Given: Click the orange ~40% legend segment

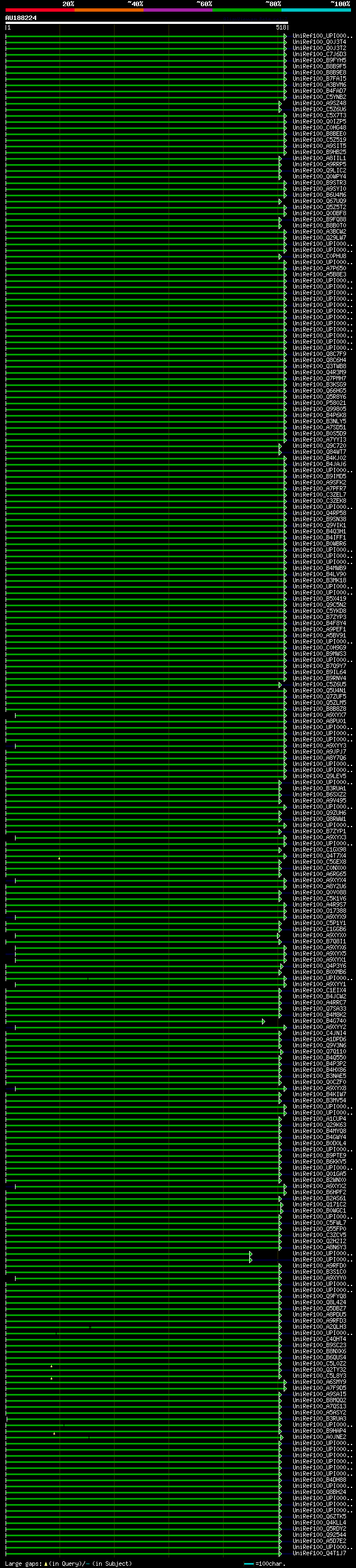Looking at the screenshot, I should click(x=109, y=11).
